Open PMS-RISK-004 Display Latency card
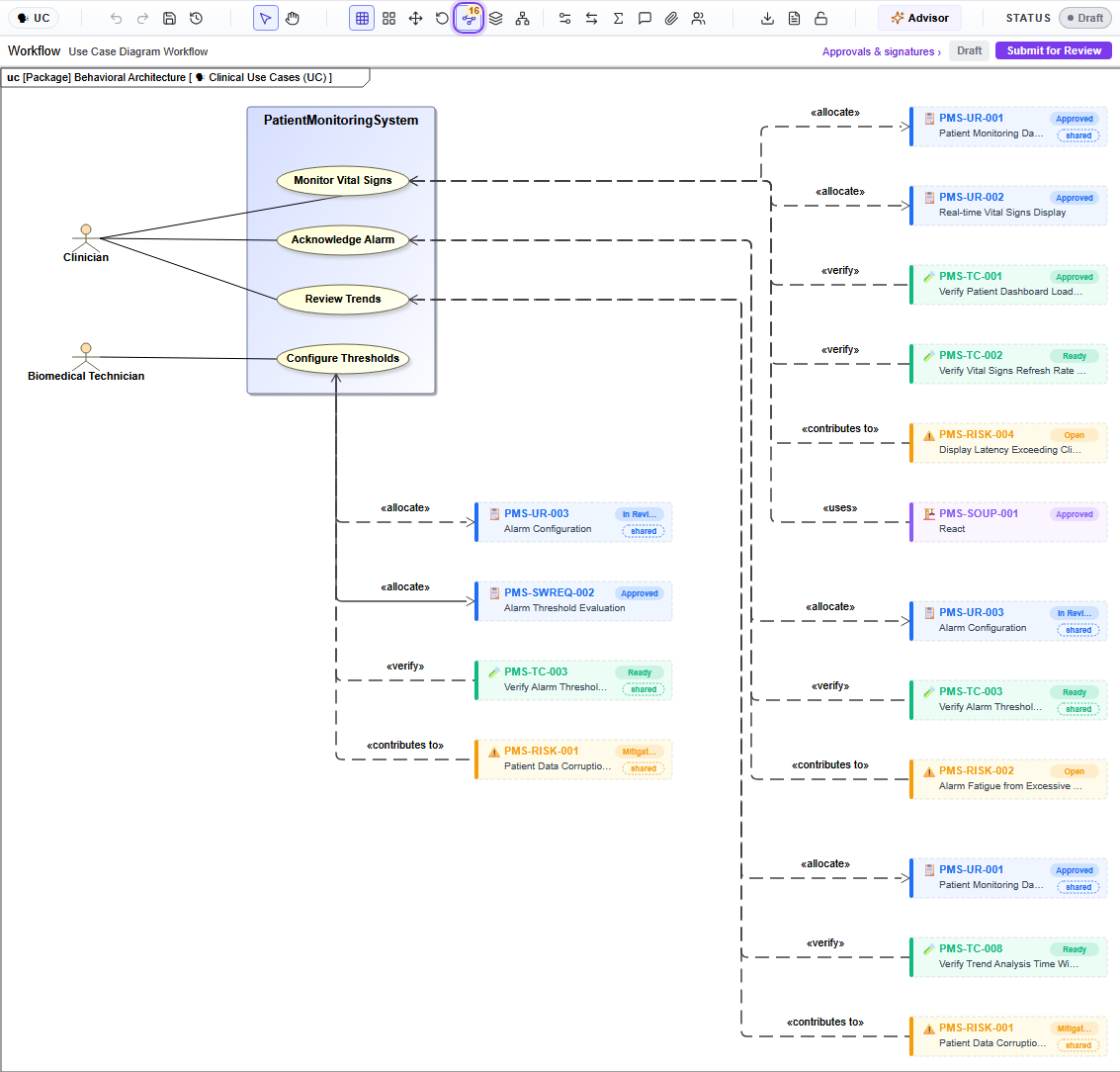Viewport: 1120px width, 1072px height. tap(1008, 443)
